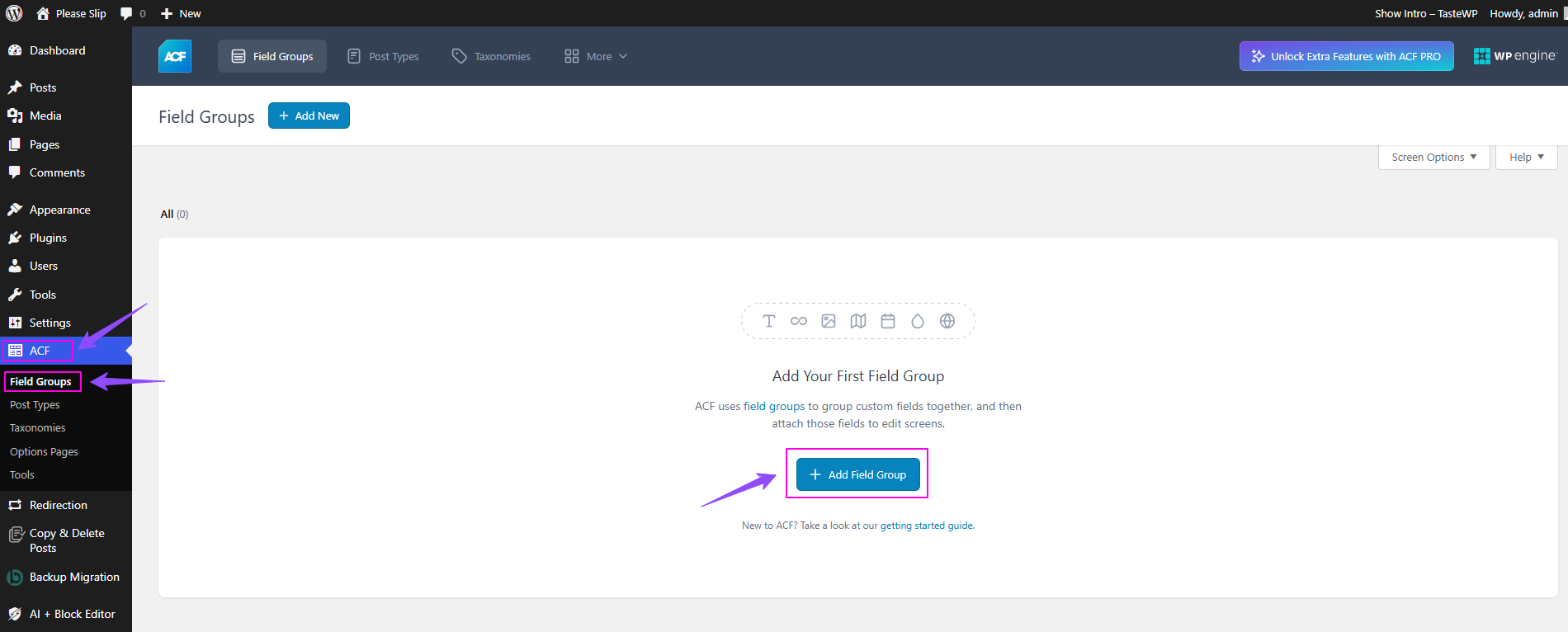This screenshot has width=1568, height=632.
Task: Click the map field type icon
Action: point(858,321)
